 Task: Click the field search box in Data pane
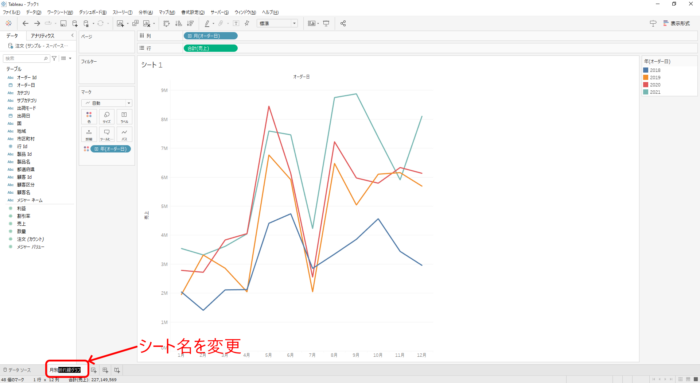[26, 58]
